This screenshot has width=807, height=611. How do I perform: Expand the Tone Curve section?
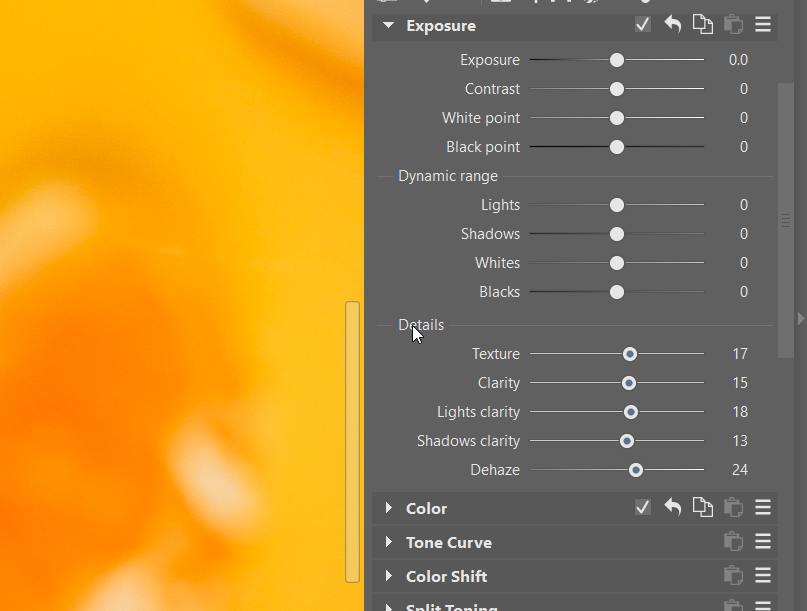click(x=388, y=542)
